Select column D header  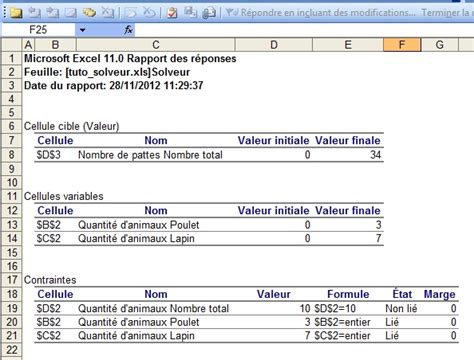274,45
